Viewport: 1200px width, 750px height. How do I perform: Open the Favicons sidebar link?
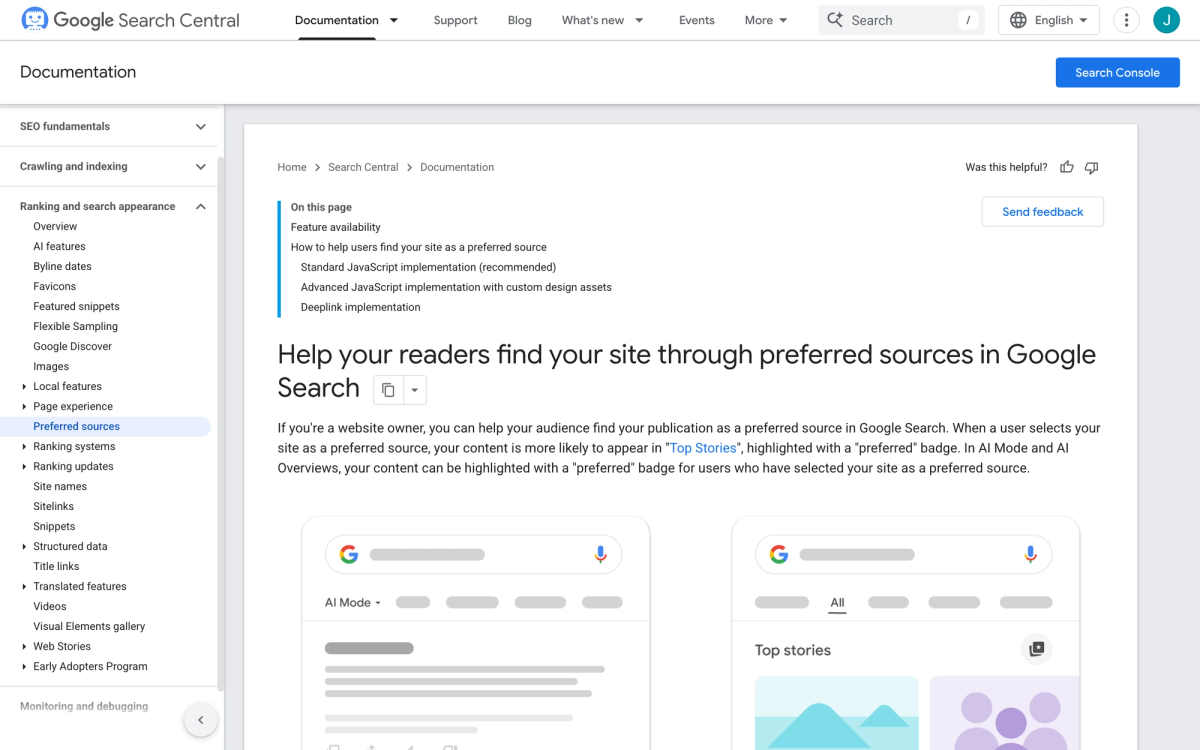pos(54,286)
